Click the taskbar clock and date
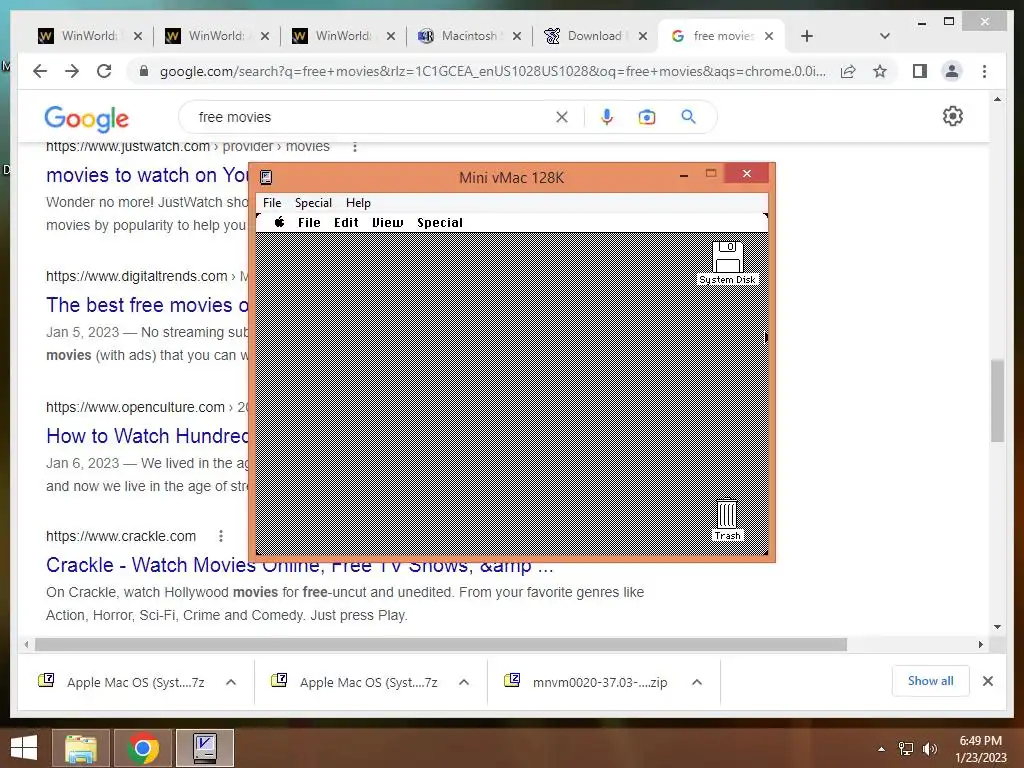Screen dimensions: 1024x768 [x=980, y=749]
